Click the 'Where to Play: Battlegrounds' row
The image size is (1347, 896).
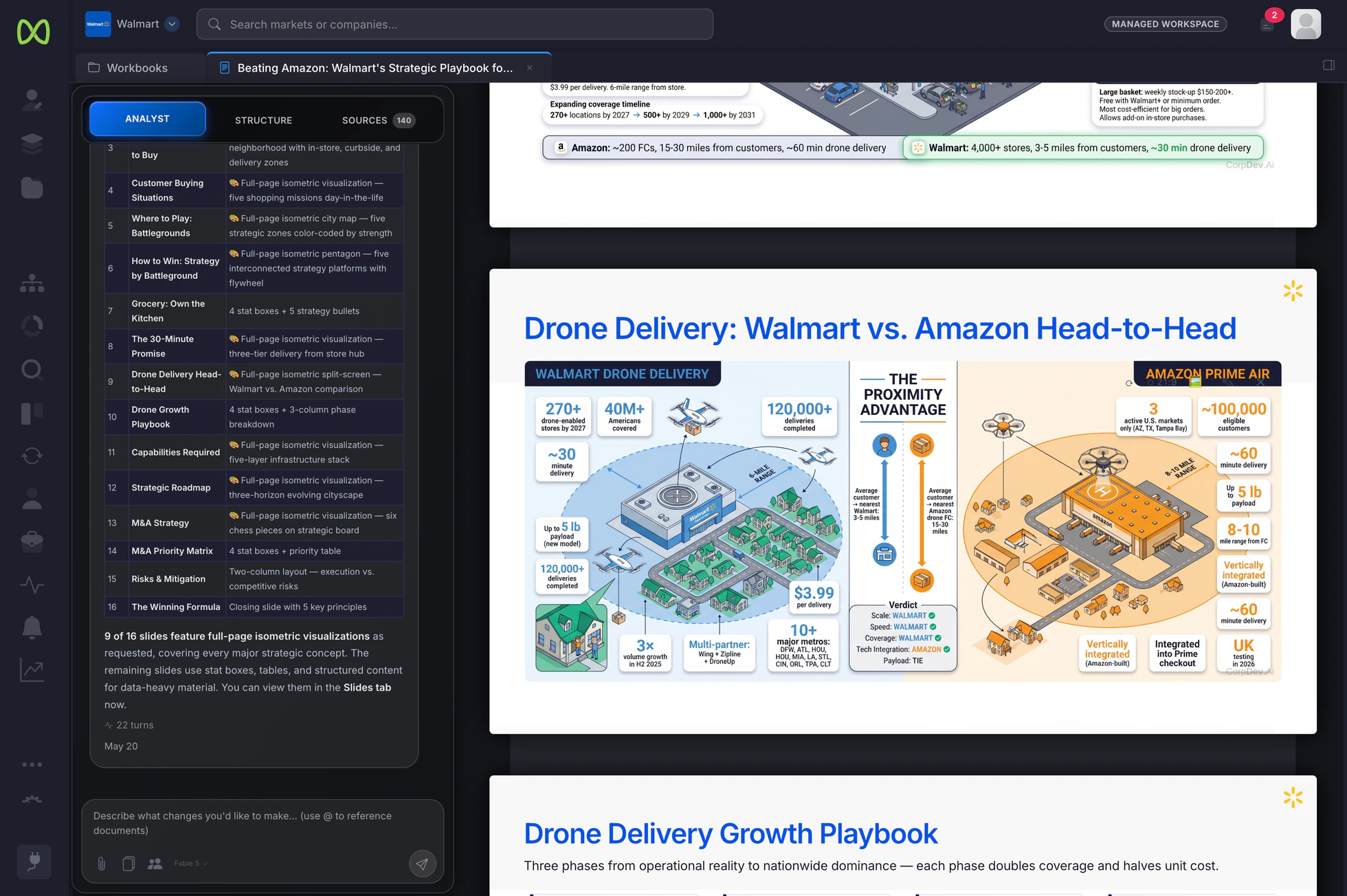point(254,225)
